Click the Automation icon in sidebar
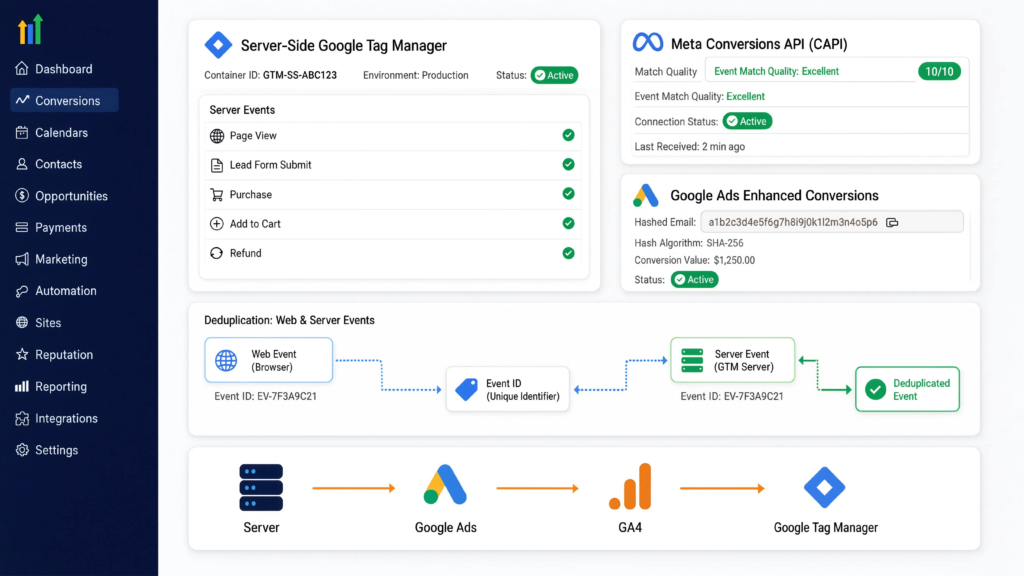 [x=22, y=291]
